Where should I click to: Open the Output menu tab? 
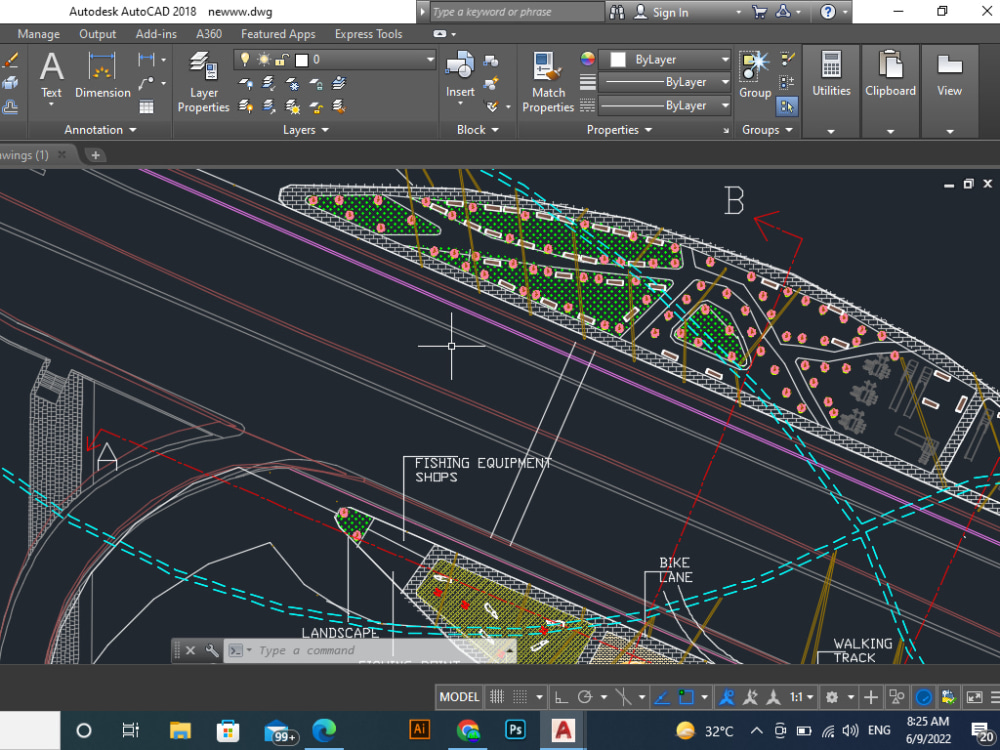point(97,33)
